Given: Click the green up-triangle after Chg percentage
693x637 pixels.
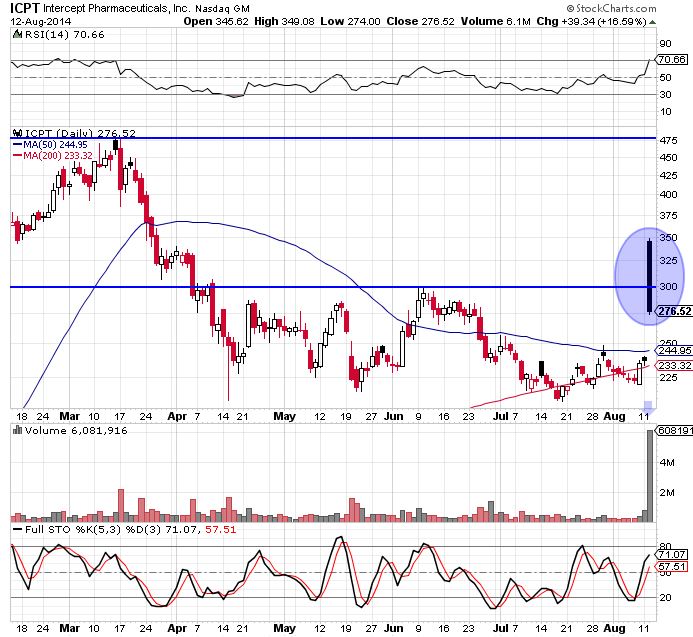Looking at the screenshot, I should (x=652, y=22).
